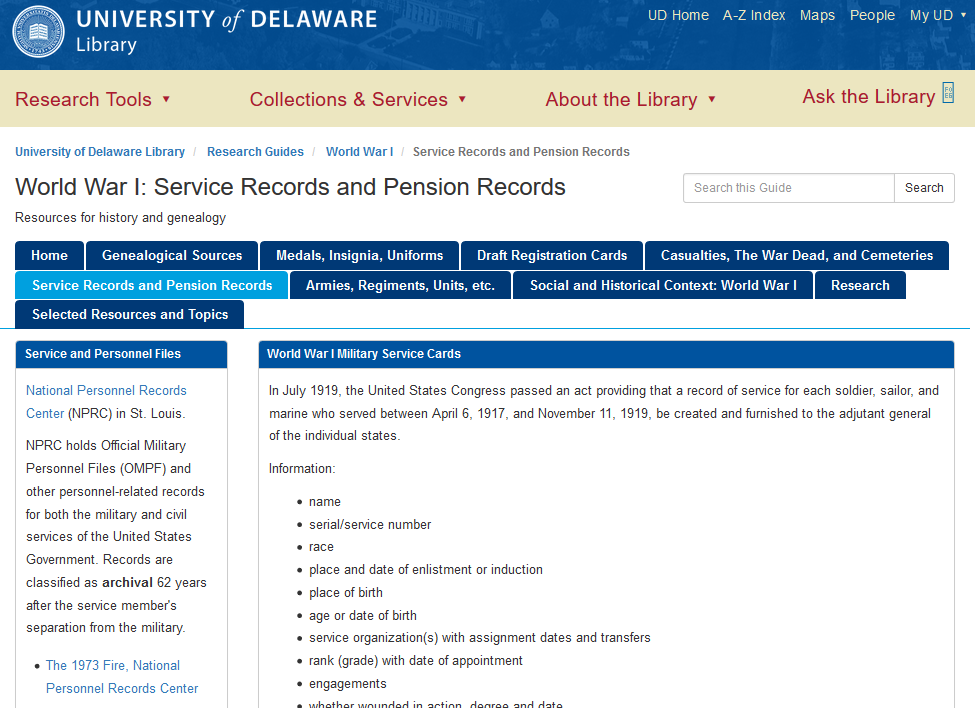Click University of Delaware Library breadcrumb
The image size is (975, 708).
click(99, 152)
